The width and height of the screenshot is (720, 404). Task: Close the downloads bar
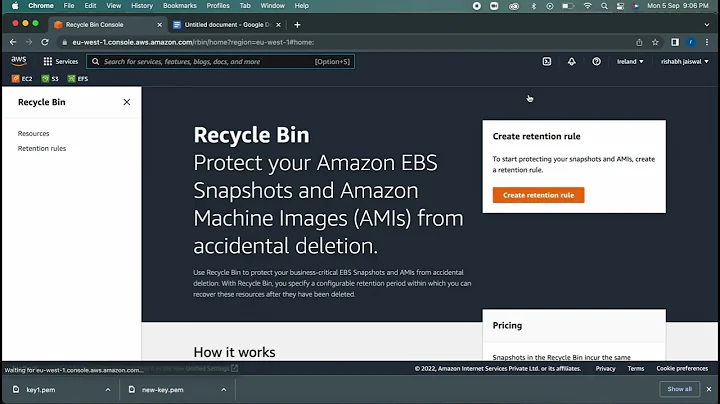[709, 389]
